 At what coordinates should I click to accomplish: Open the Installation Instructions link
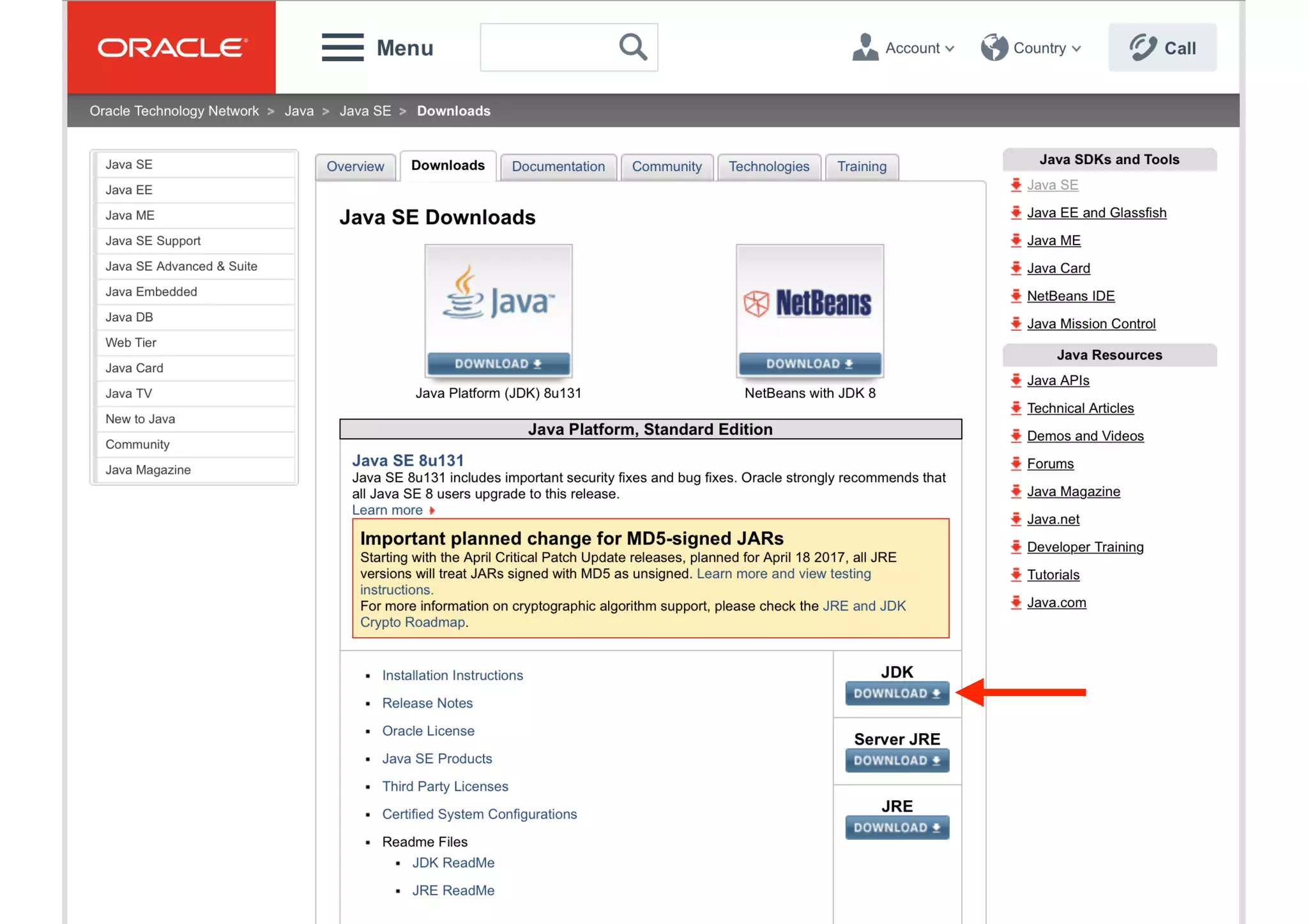[x=452, y=675]
